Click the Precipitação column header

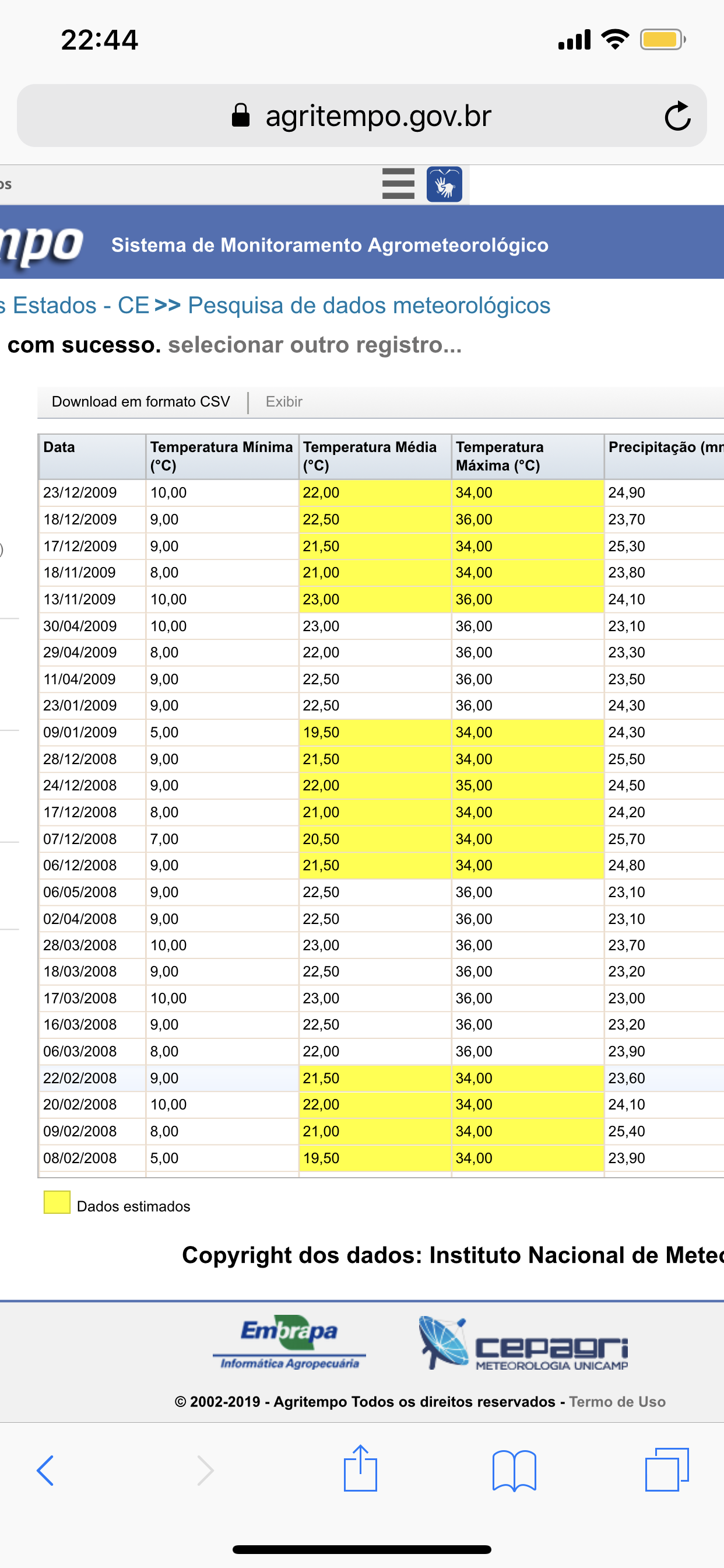point(665,457)
